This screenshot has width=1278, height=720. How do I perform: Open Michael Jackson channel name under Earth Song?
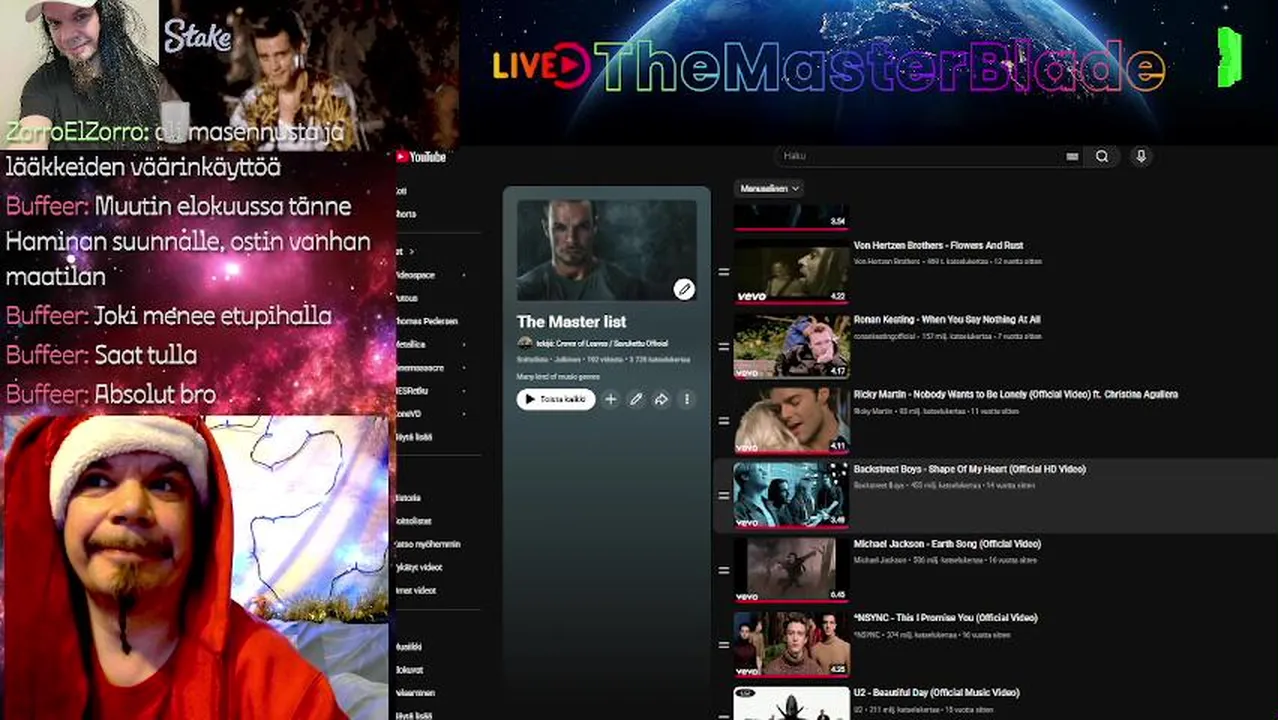click(879, 560)
